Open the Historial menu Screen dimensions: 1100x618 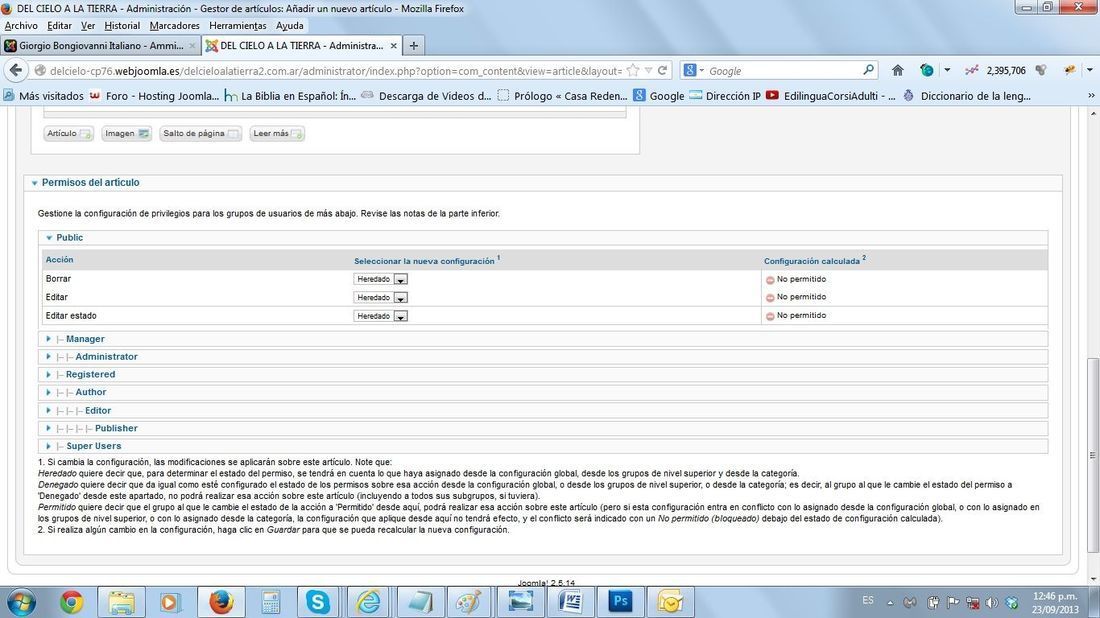(x=122, y=26)
